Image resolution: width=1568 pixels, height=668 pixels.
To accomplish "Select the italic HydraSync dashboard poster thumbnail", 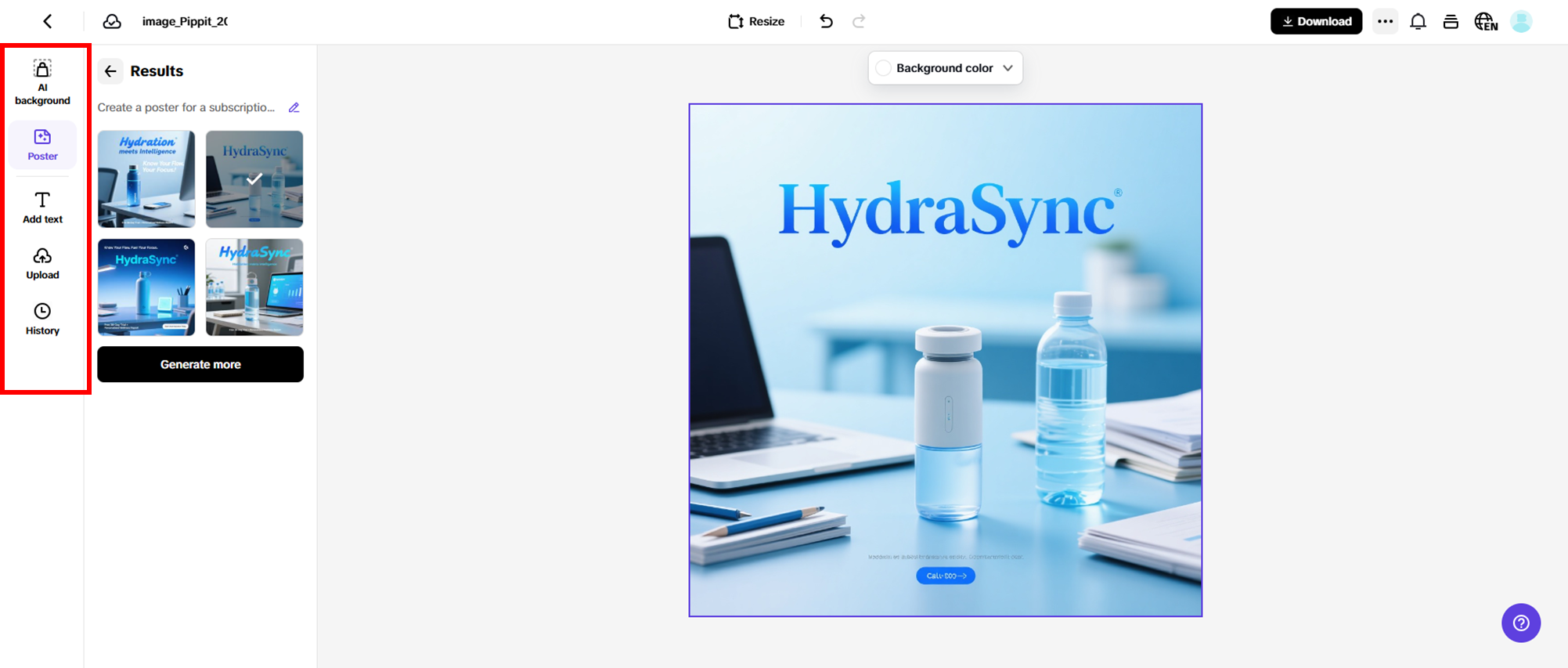I will [254, 287].
